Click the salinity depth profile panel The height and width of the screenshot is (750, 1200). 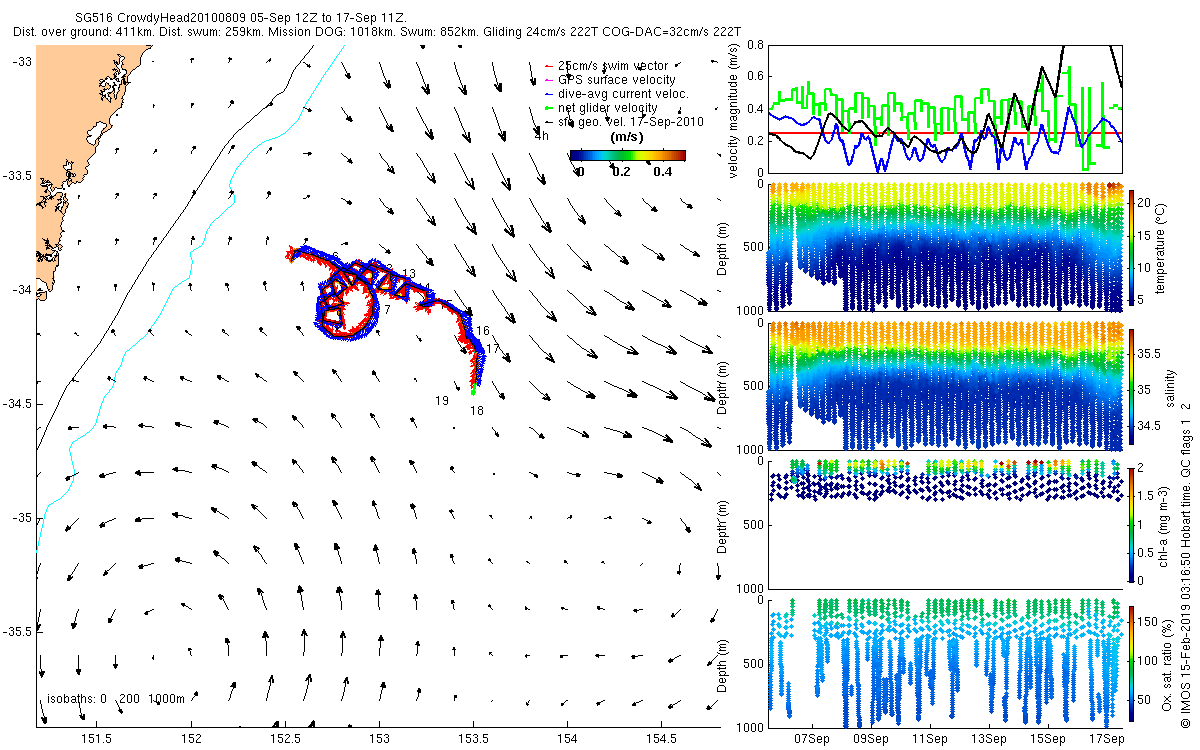[945, 385]
